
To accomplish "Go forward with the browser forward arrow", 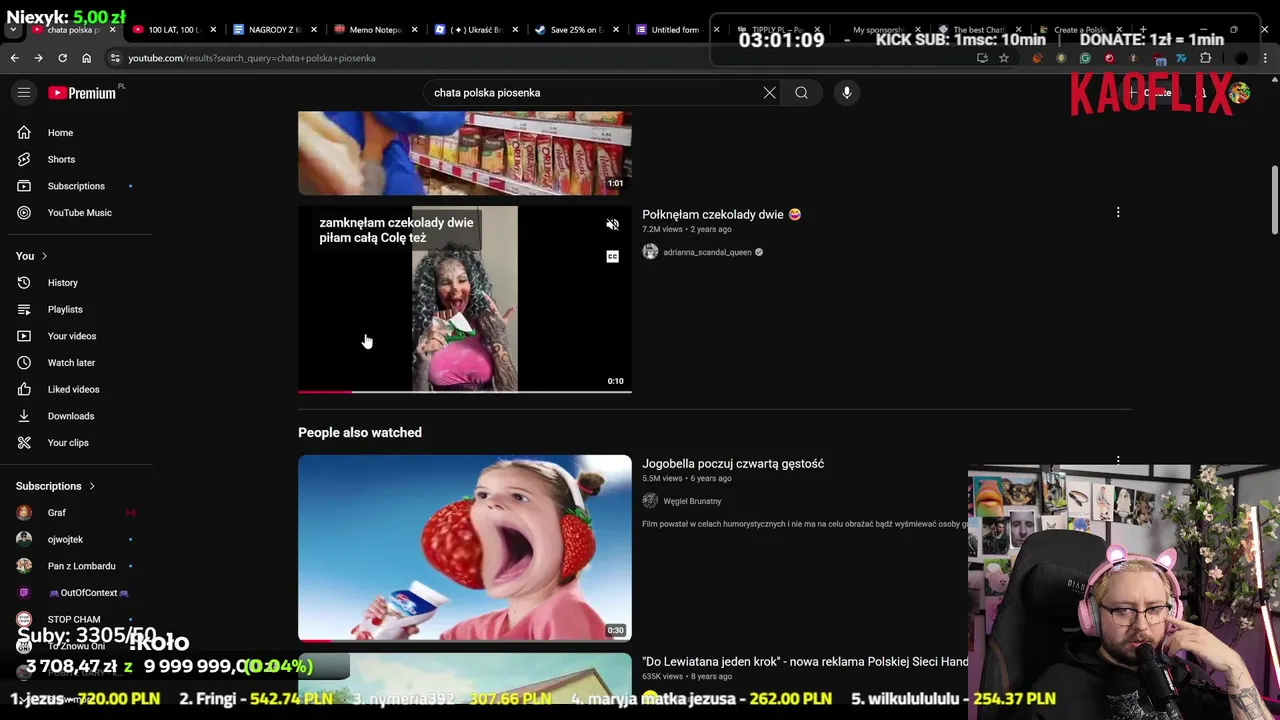I will (38, 58).
